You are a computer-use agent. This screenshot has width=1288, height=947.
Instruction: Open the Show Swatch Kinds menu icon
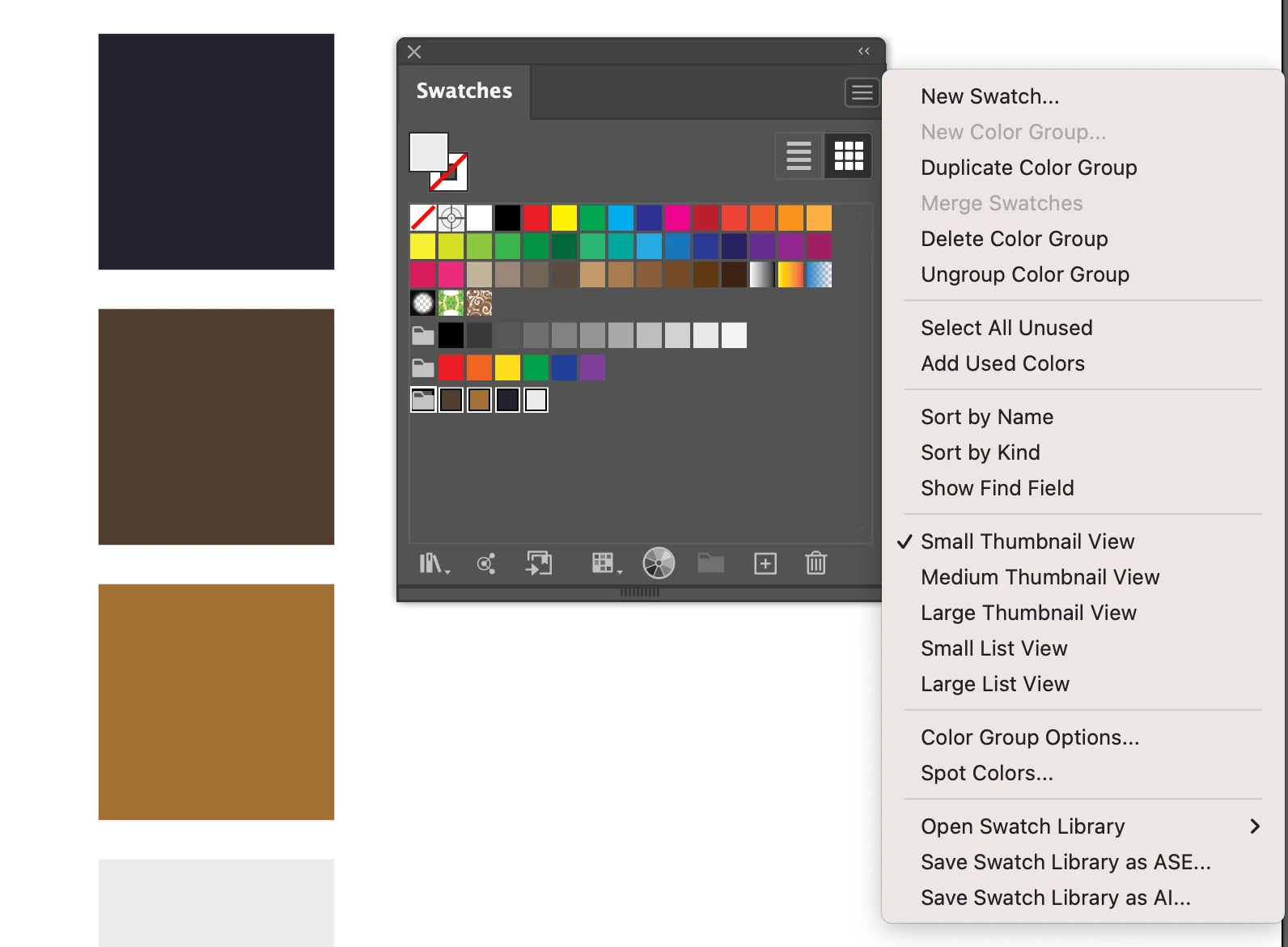coord(606,563)
